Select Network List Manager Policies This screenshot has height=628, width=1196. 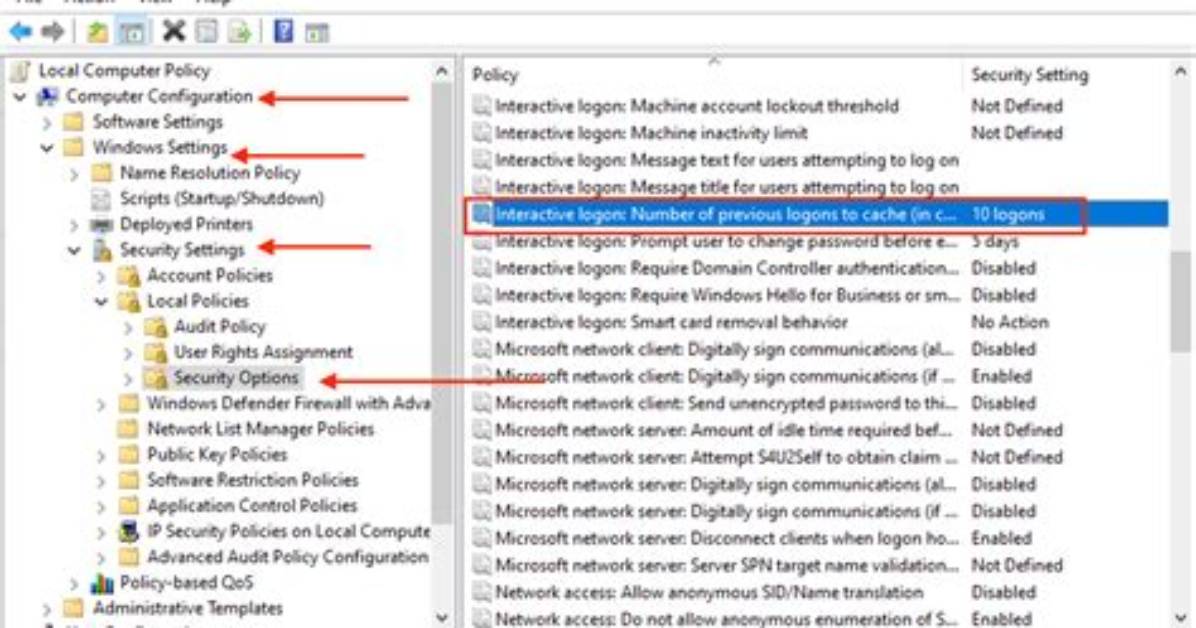point(260,429)
